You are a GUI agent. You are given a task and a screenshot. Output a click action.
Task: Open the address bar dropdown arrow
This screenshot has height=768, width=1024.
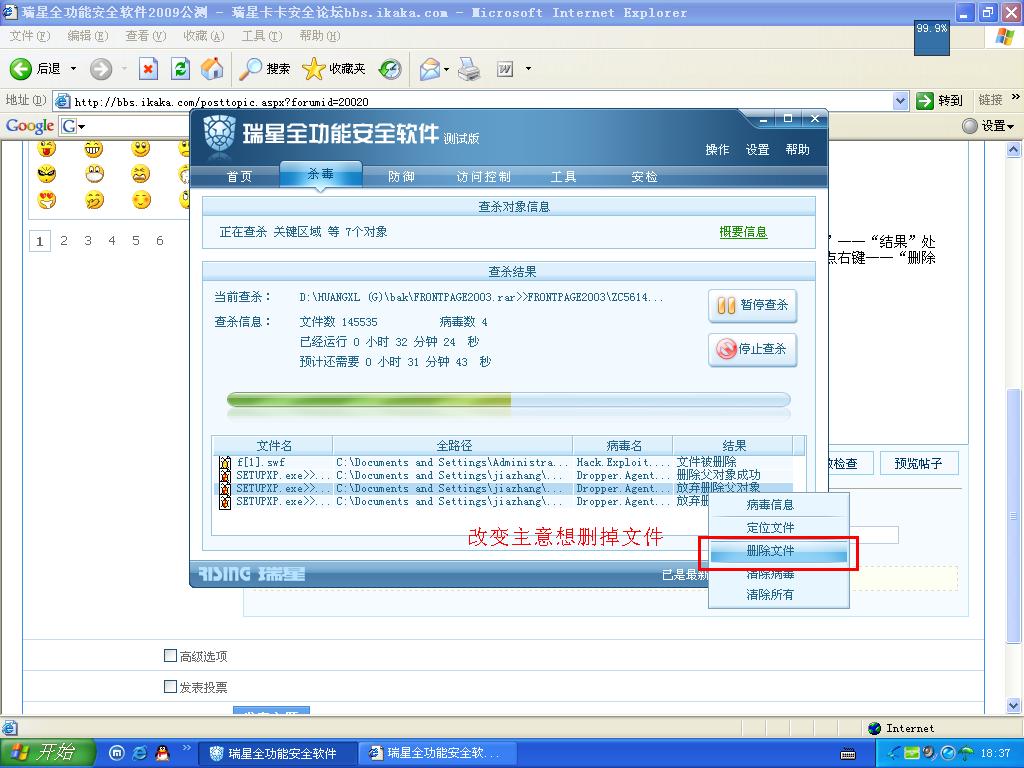pos(901,101)
